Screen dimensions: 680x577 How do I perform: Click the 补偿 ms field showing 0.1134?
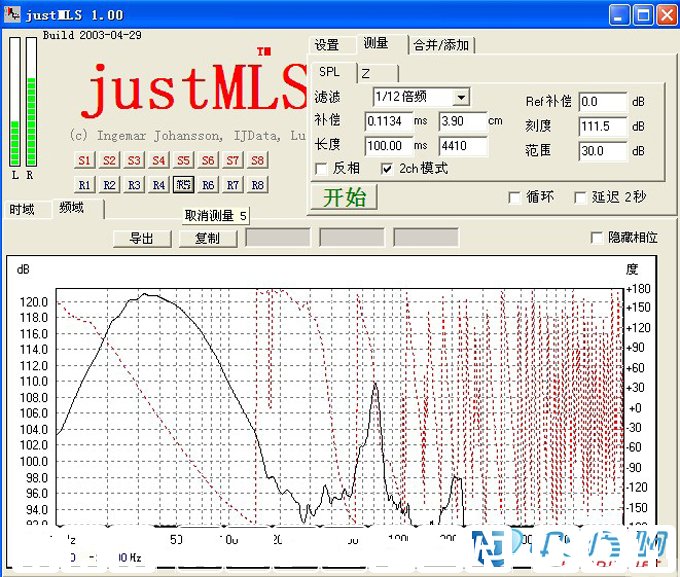(388, 121)
